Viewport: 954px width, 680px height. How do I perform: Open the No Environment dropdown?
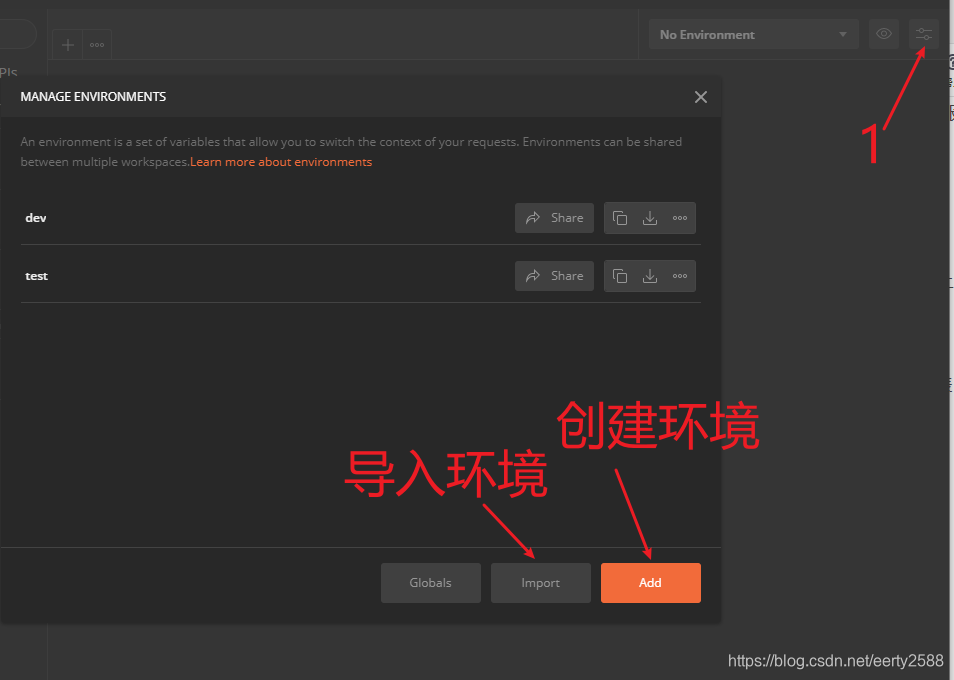coord(753,33)
